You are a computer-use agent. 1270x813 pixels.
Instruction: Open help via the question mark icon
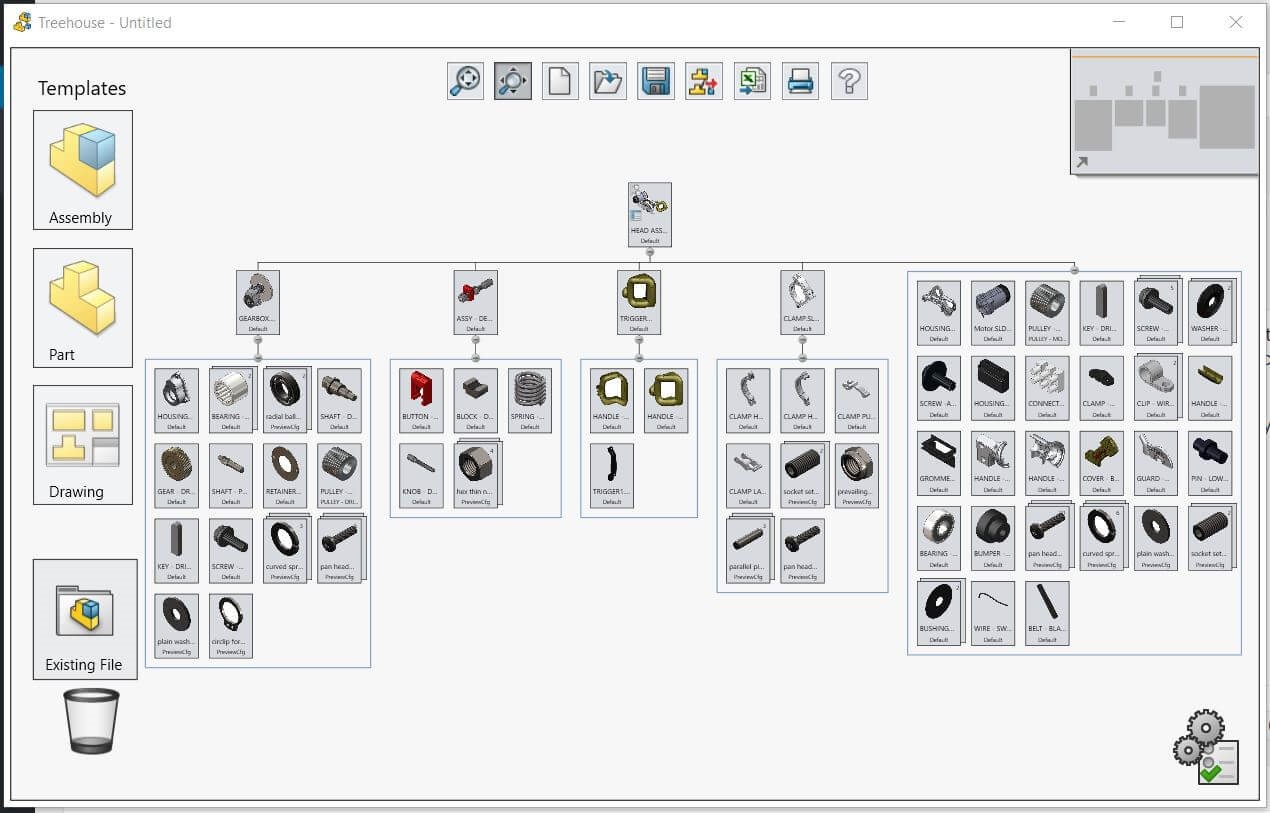[848, 81]
